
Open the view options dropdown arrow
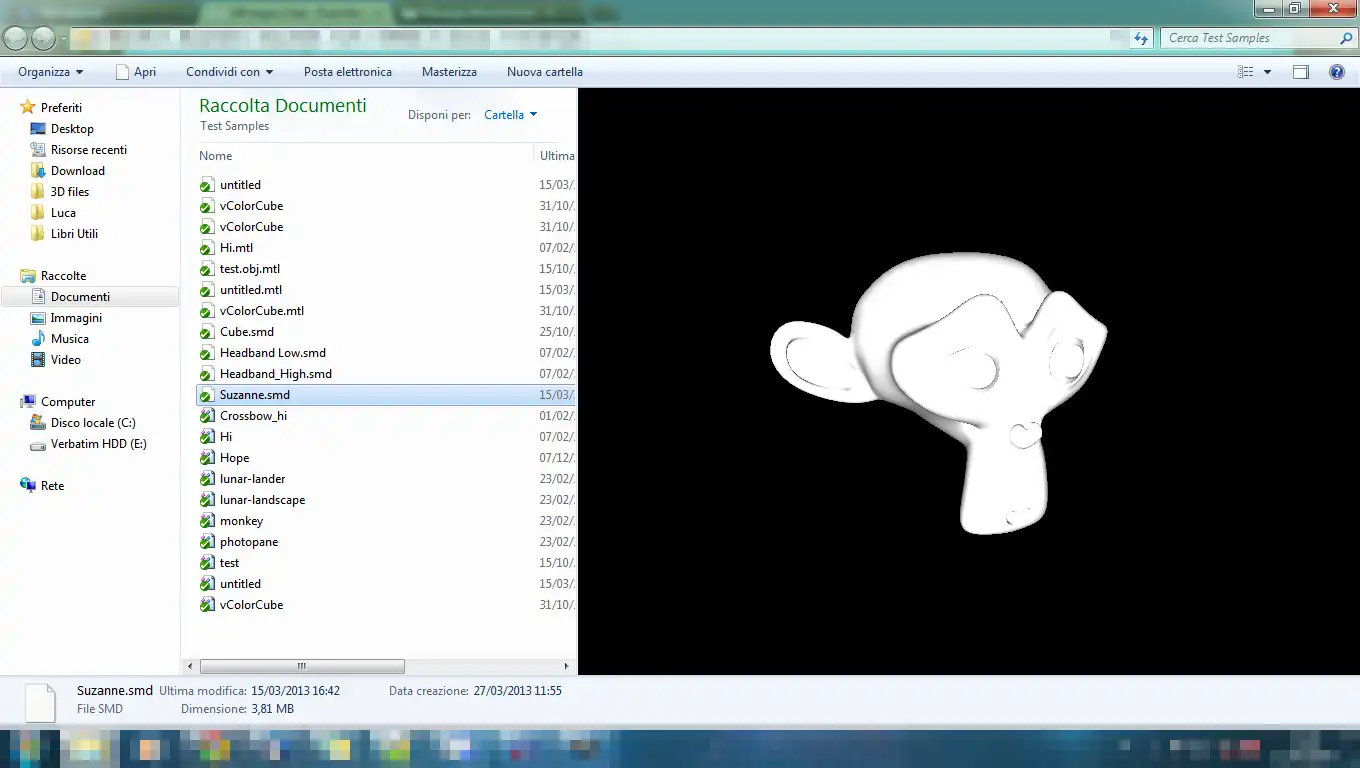coord(1267,72)
